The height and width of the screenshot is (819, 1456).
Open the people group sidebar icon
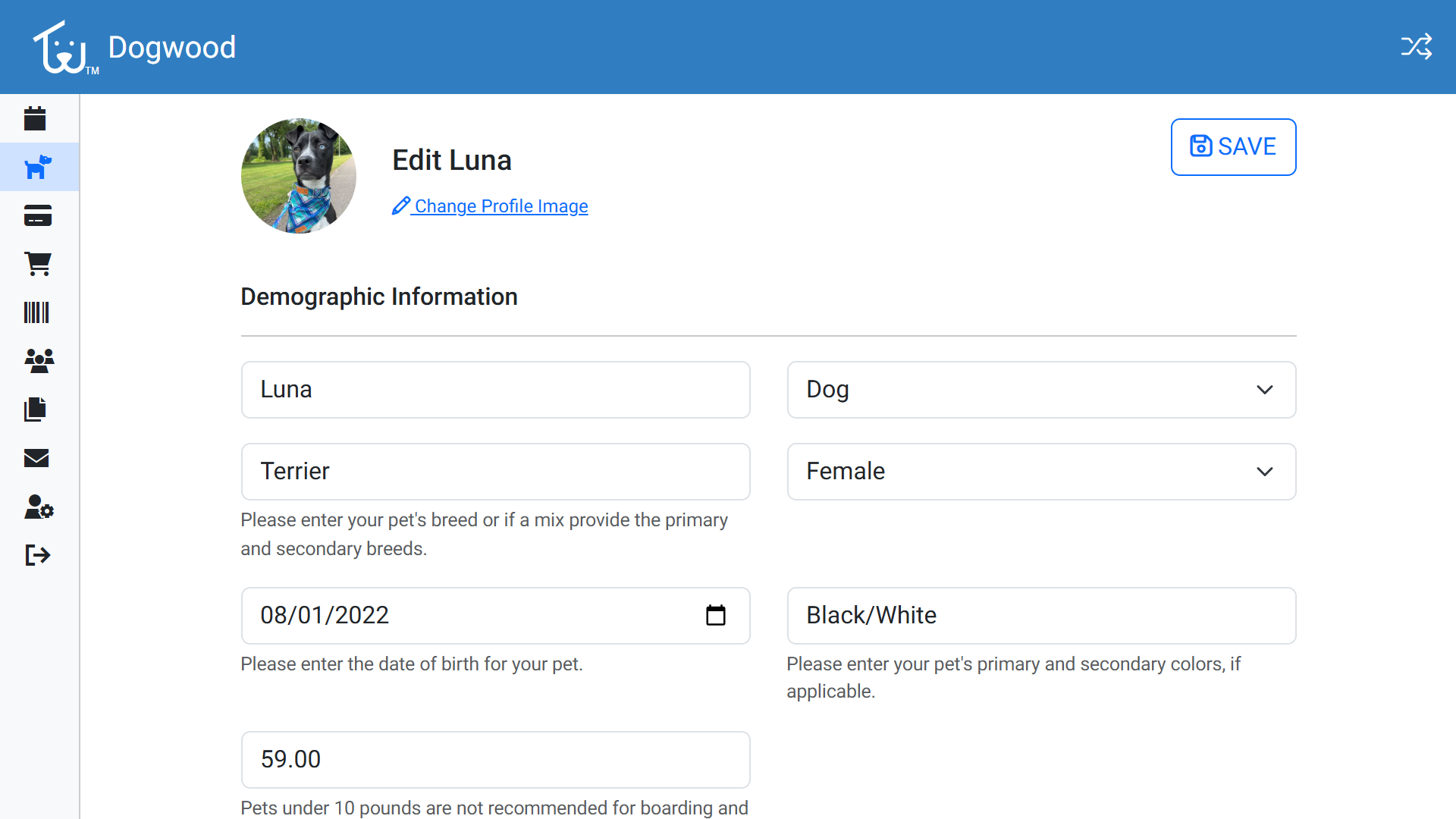[39, 360]
